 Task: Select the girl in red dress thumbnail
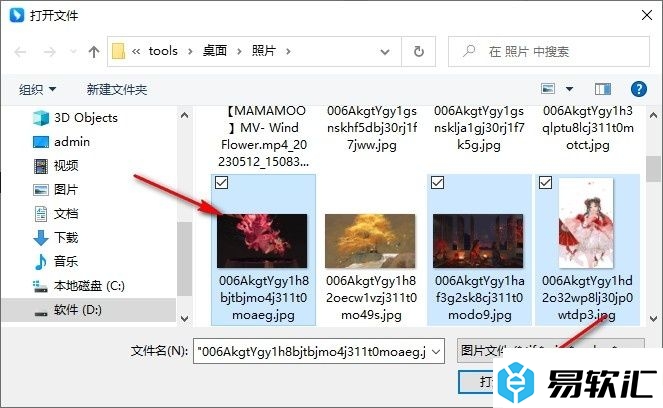coord(586,223)
